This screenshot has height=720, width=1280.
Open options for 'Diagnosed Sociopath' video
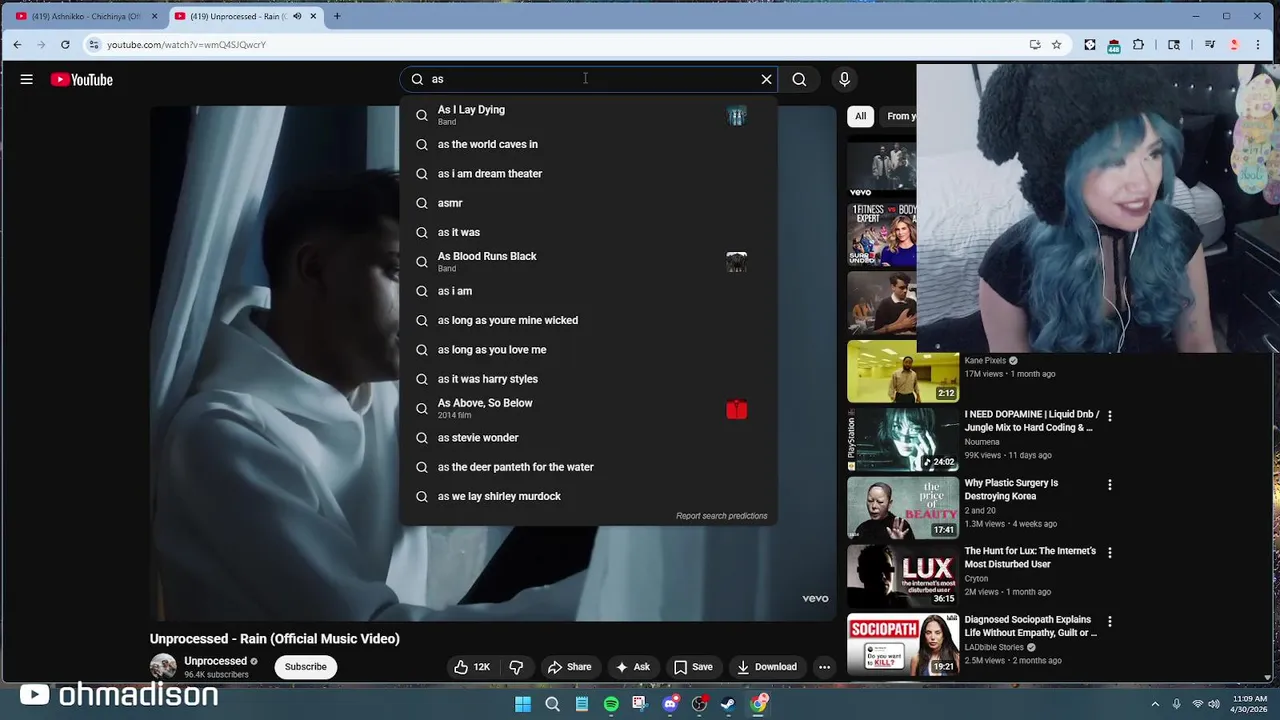1109,622
